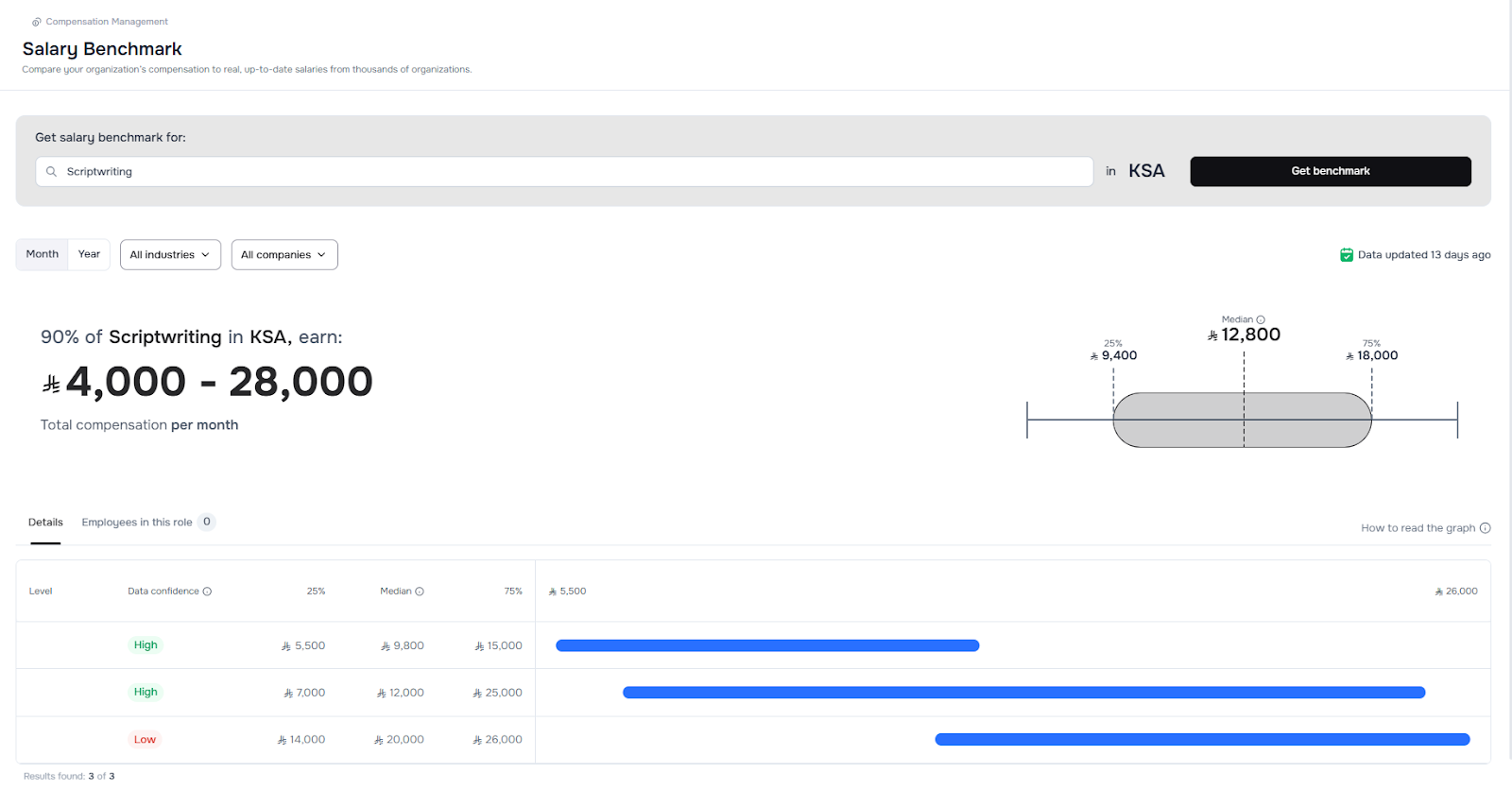Click info icon next to chart Median label
Screen dimensions: 1512x790
tap(1261, 319)
